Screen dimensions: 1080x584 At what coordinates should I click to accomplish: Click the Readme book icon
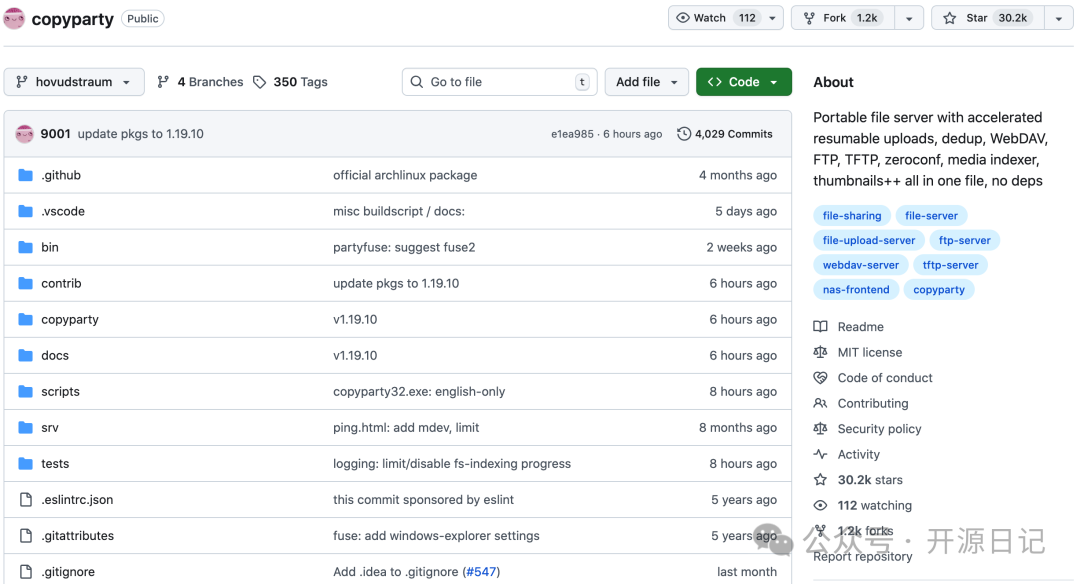821,327
